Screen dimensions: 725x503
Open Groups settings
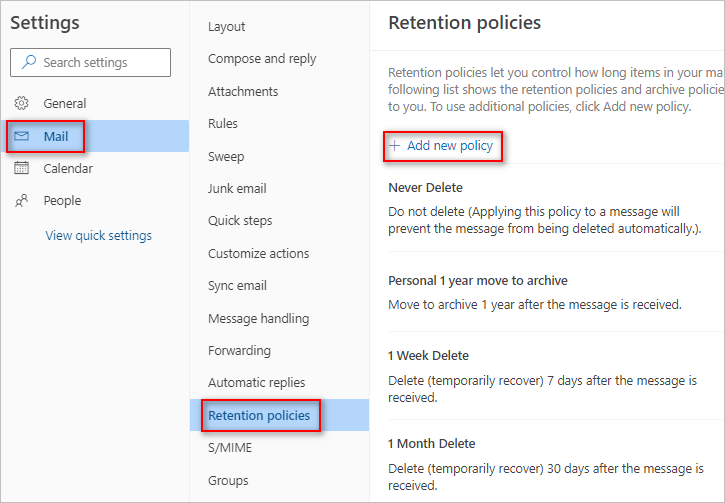228,480
